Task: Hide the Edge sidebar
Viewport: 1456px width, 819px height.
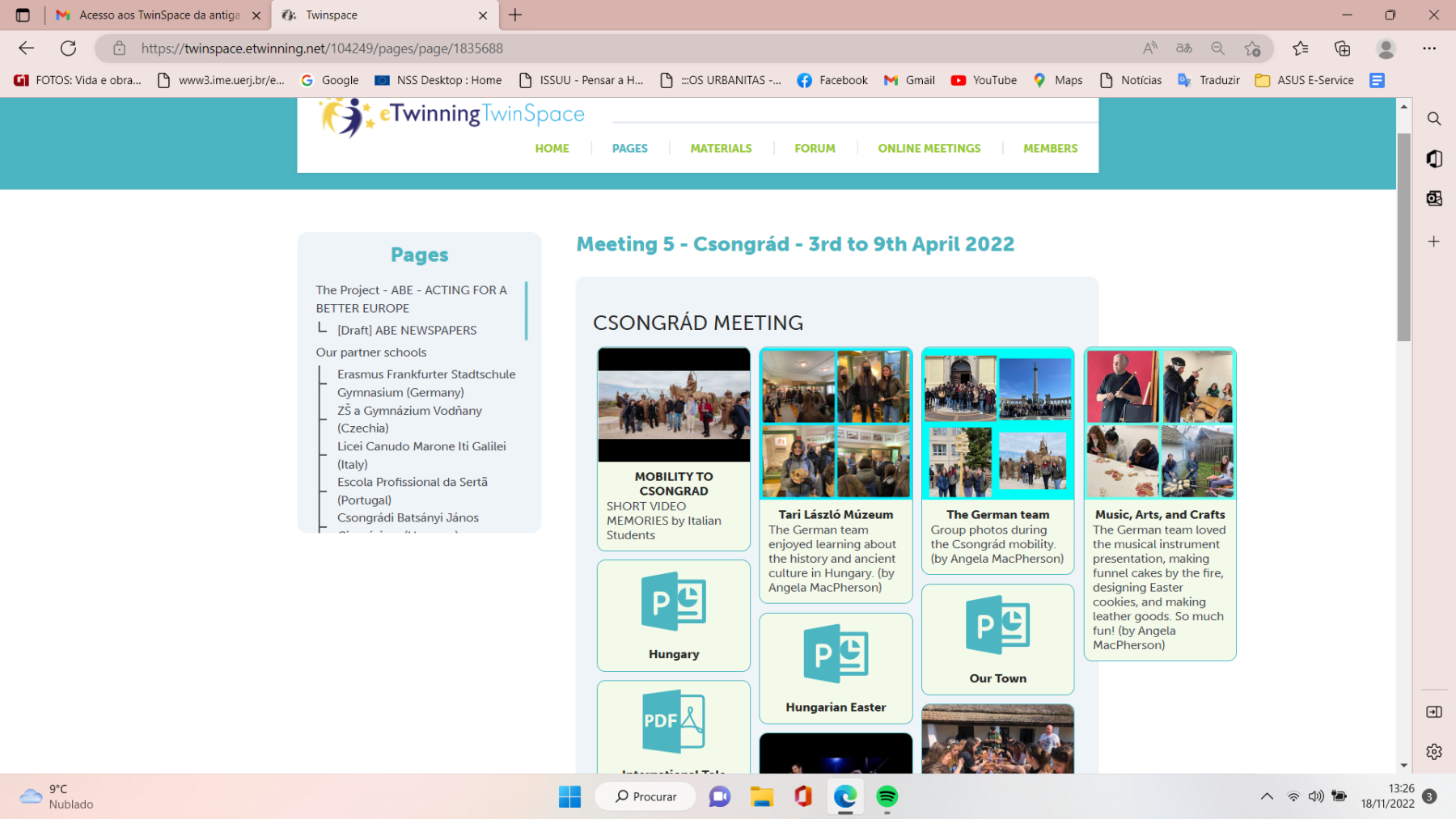Action: (x=1434, y=711)
